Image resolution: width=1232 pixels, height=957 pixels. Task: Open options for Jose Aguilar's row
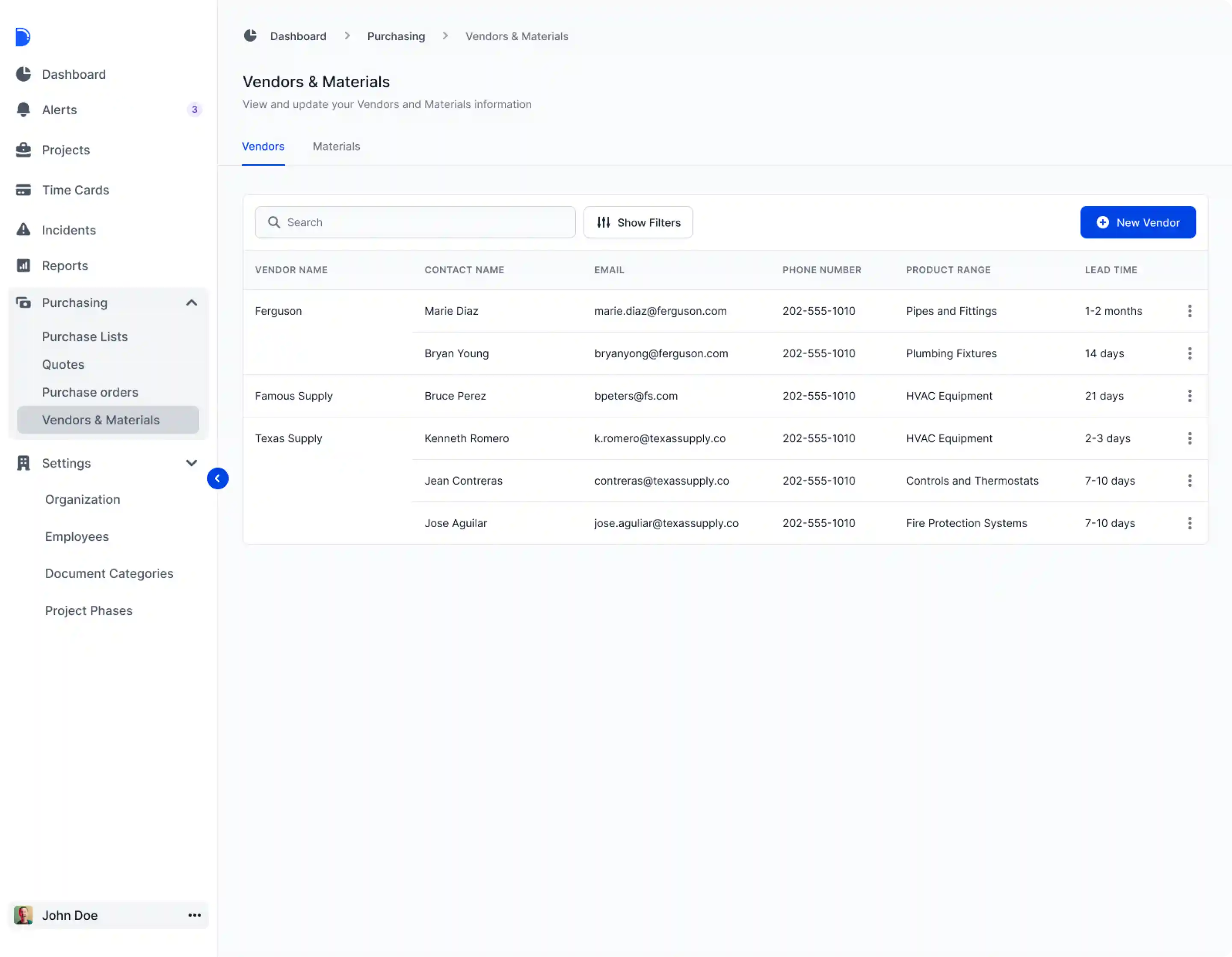coord(1190,523)
